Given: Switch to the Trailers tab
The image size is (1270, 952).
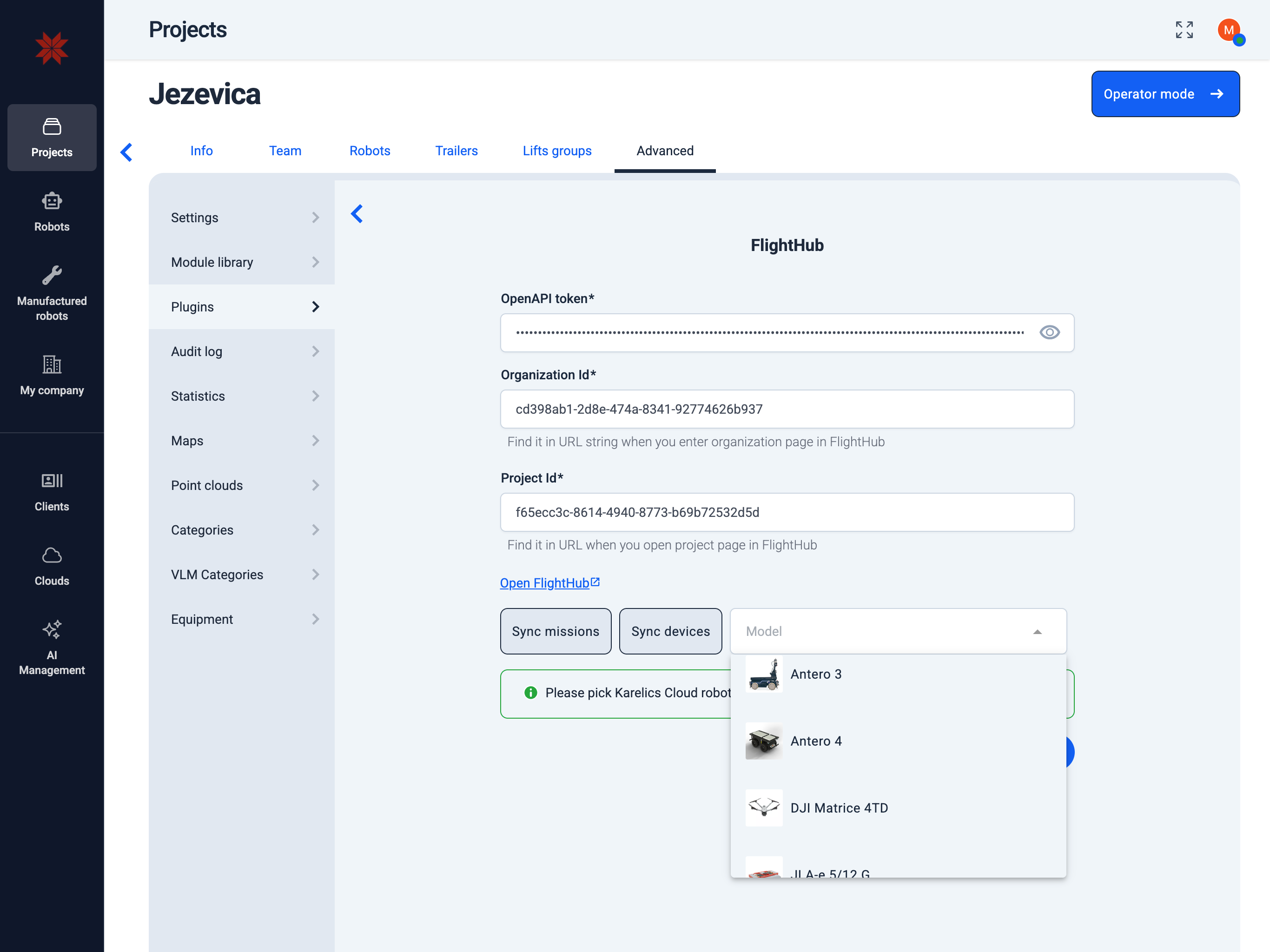Looking at the screenshot, I should coord(456,151).
